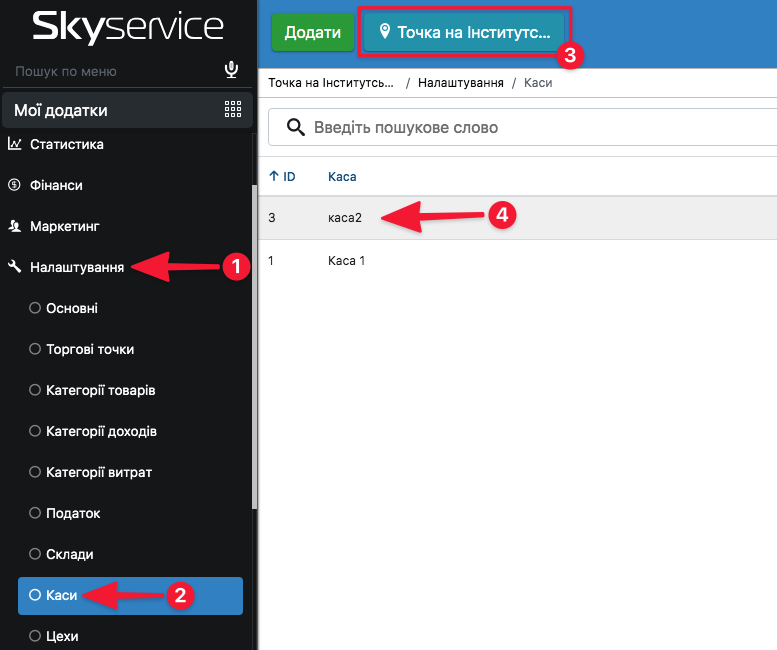Screen dimensions: 777x650
Task: Open the Цехи menu item
Action: pyautogui.click(x=61, y=636)
